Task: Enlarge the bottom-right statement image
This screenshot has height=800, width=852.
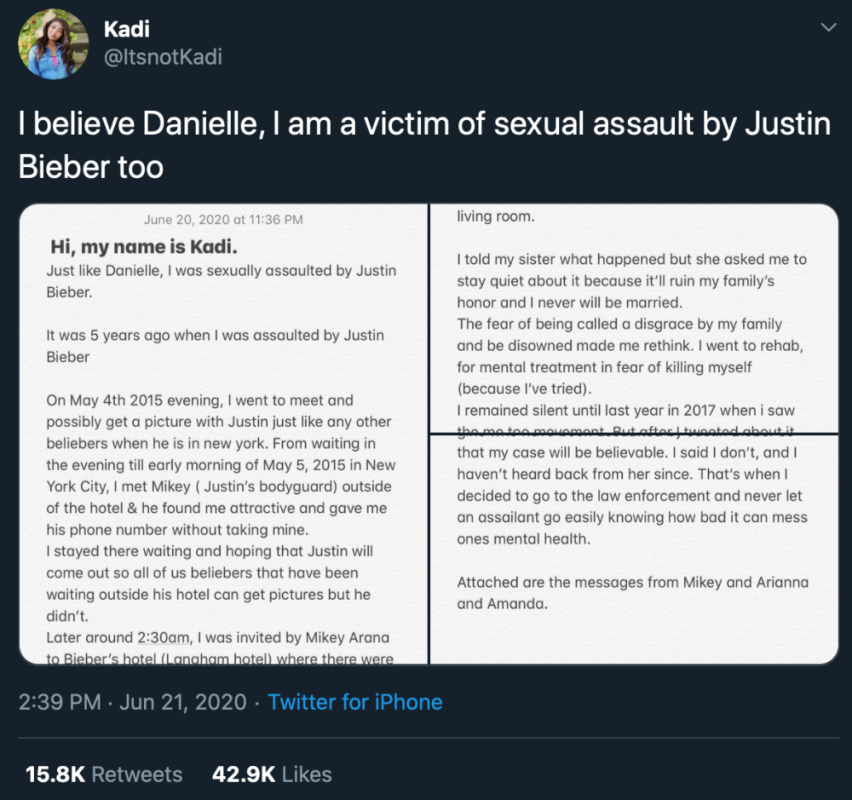Action: [x=636, y=550]
